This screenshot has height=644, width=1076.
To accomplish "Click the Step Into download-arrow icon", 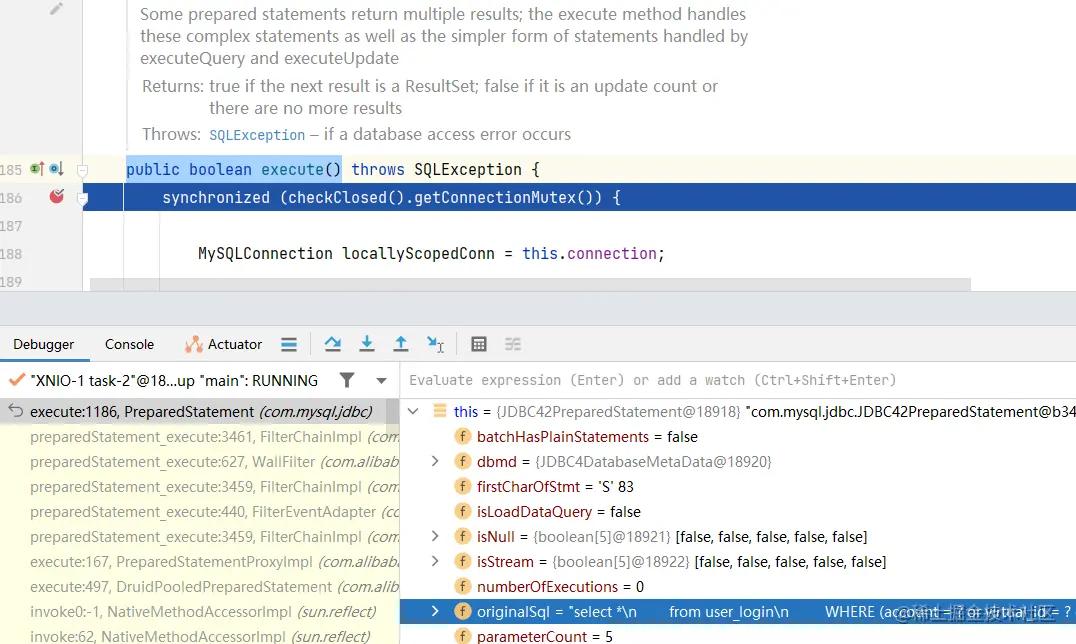I will point(367,344).
